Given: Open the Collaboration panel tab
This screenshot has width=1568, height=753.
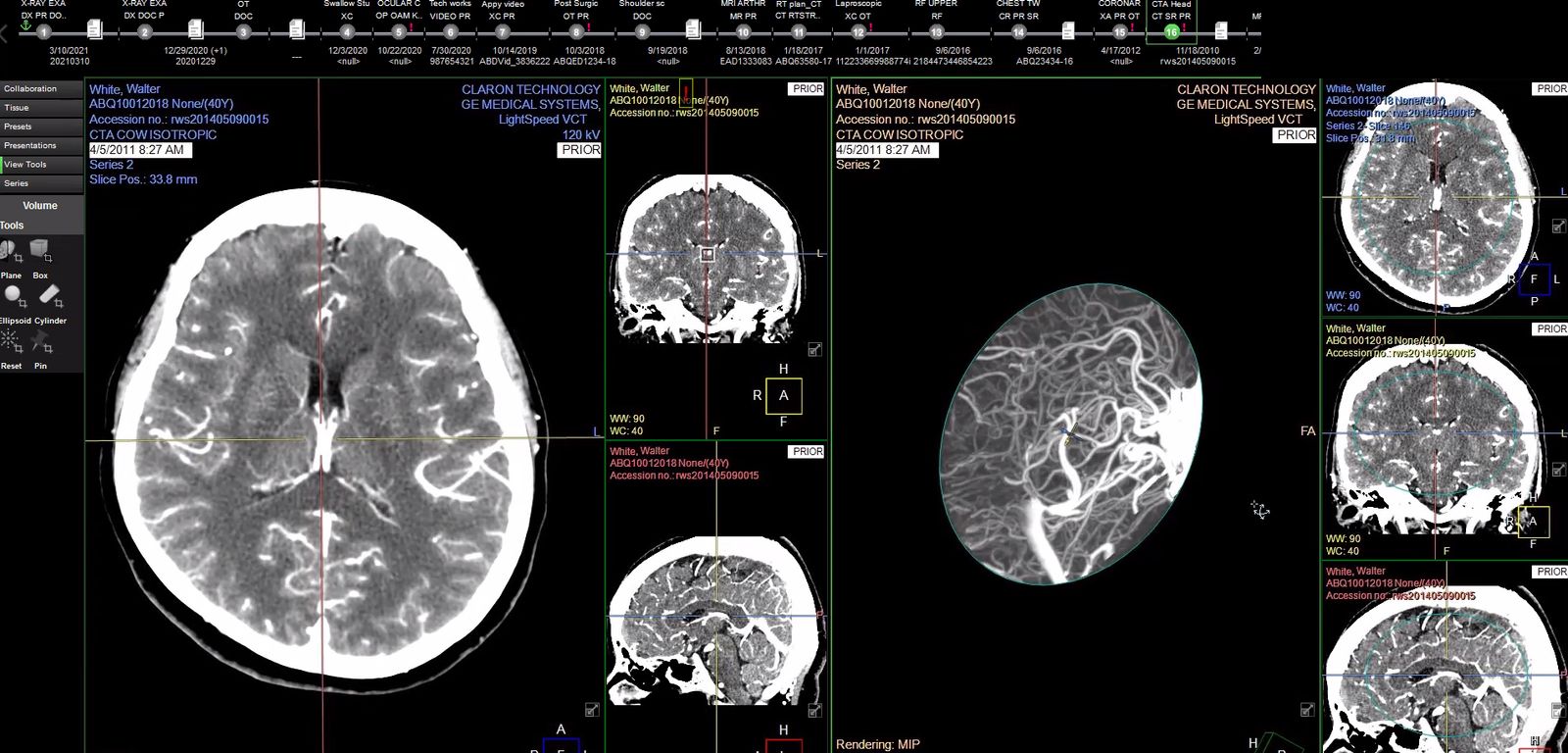Looking at the screenshot, I should pyautogui.click(x=41, y=89).
